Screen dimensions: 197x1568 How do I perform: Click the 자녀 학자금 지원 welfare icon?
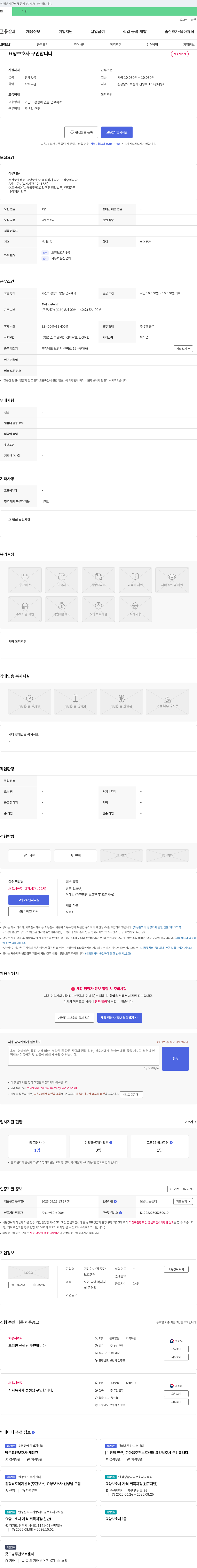(x=172, y=580)
